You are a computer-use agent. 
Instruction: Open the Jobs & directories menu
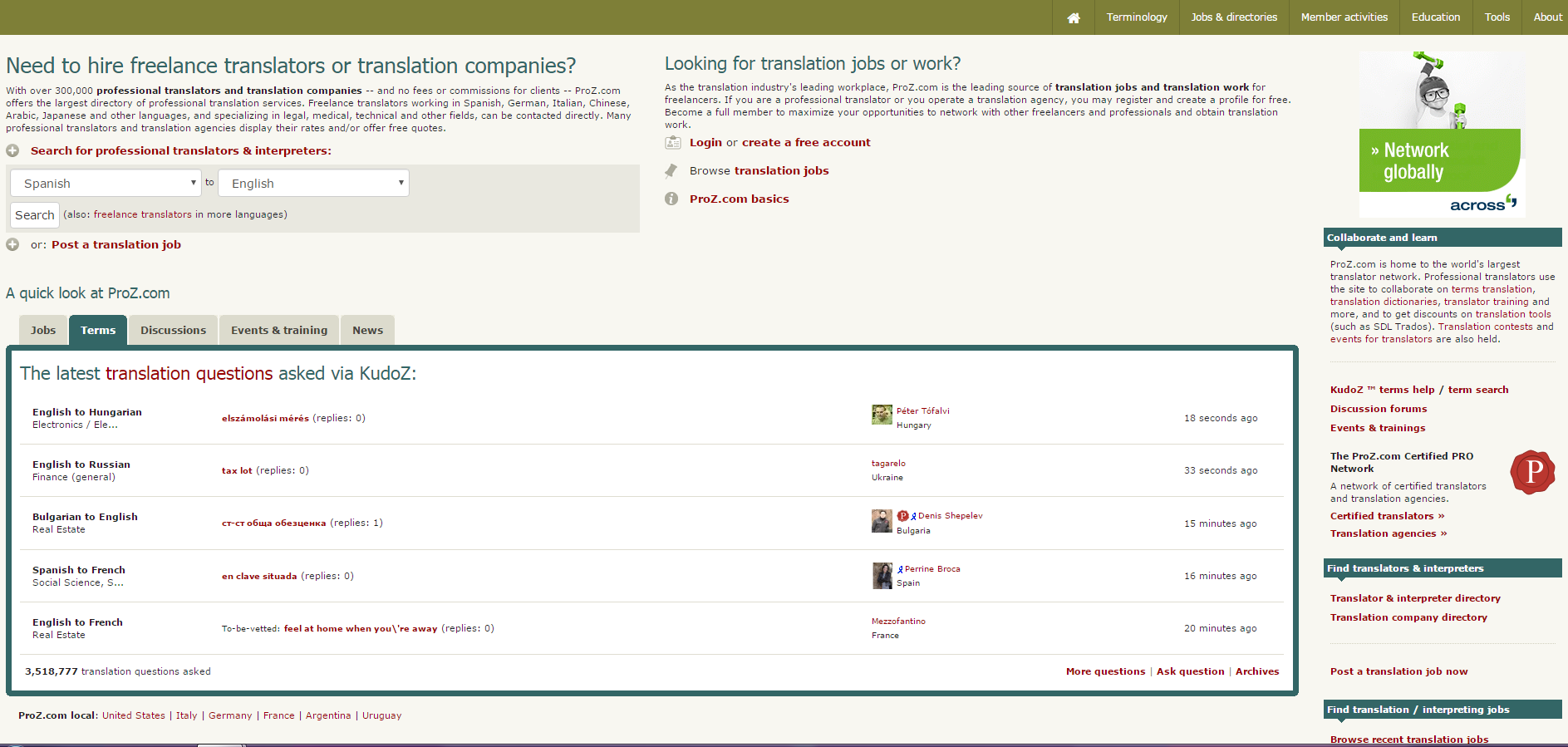(1234, 17)
